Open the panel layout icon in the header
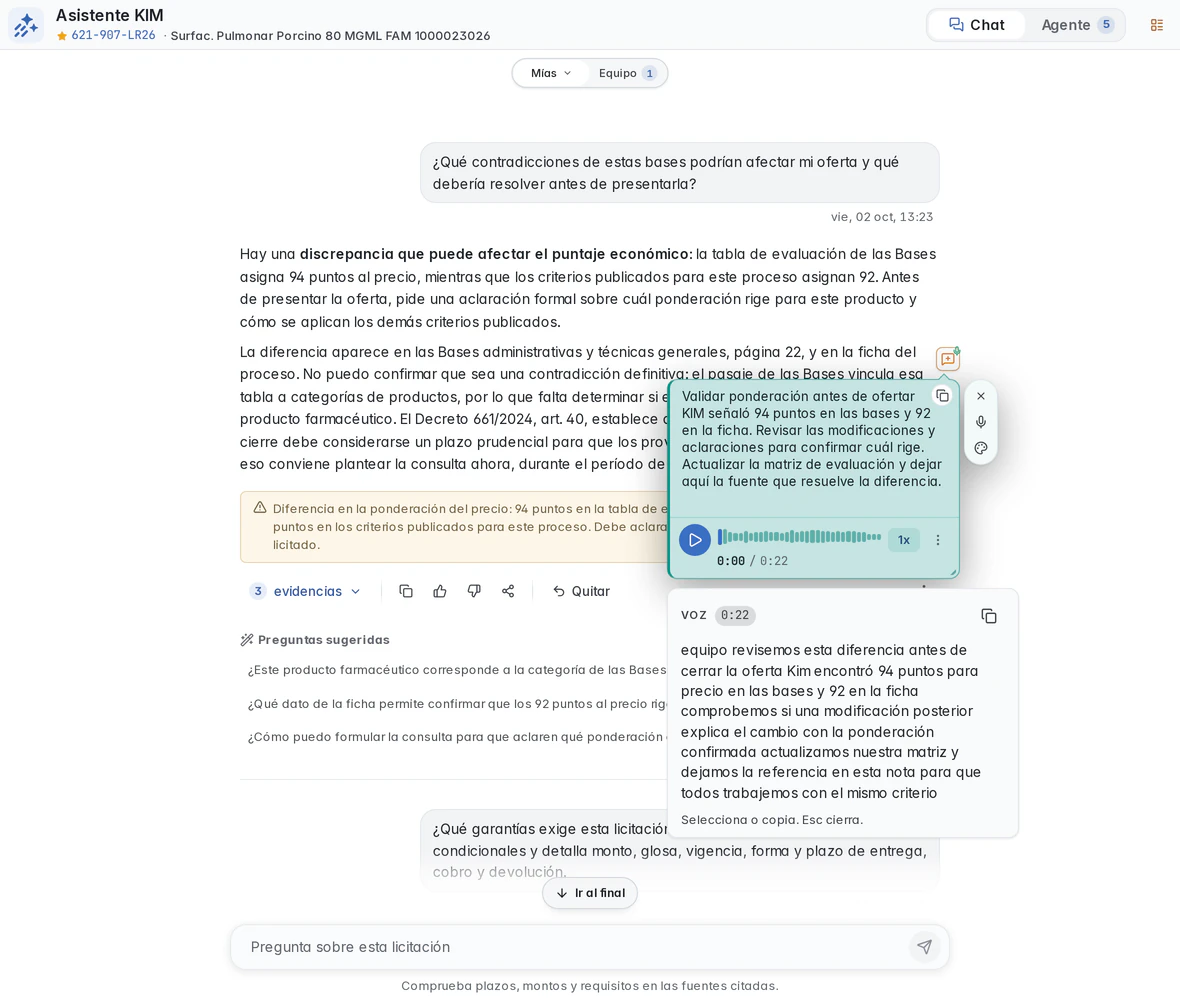 tap(1157, 25)
